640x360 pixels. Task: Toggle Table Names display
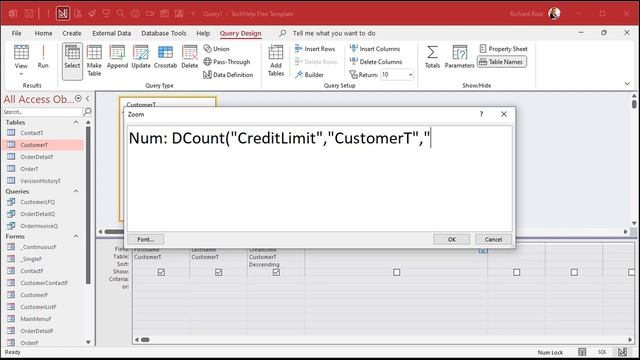[502, 62]
